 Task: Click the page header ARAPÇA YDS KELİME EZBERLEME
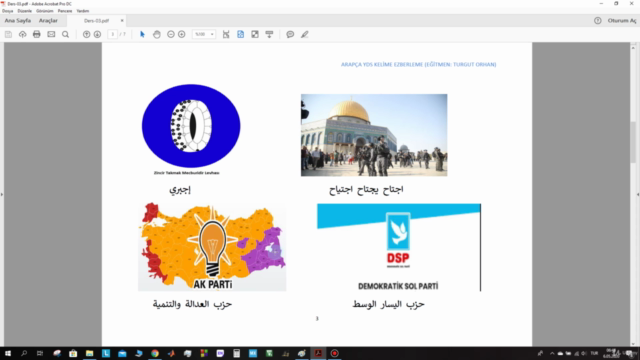[x=418, y=64]
